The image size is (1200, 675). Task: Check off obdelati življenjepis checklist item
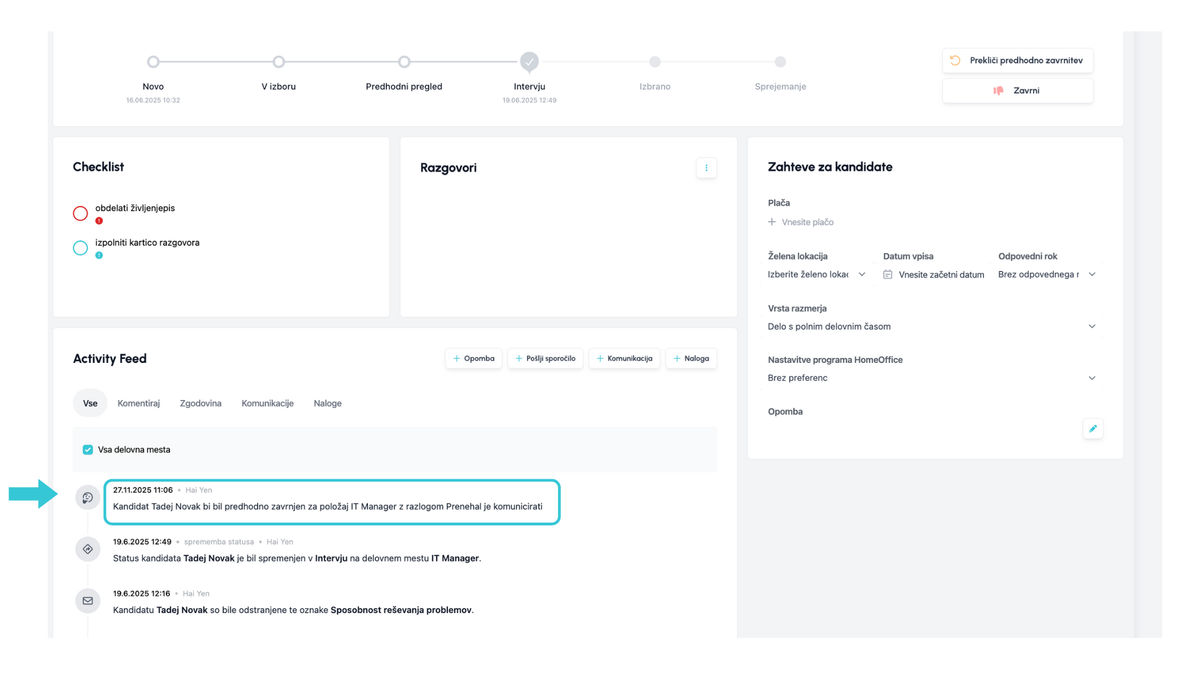click(x=81, y=213)
